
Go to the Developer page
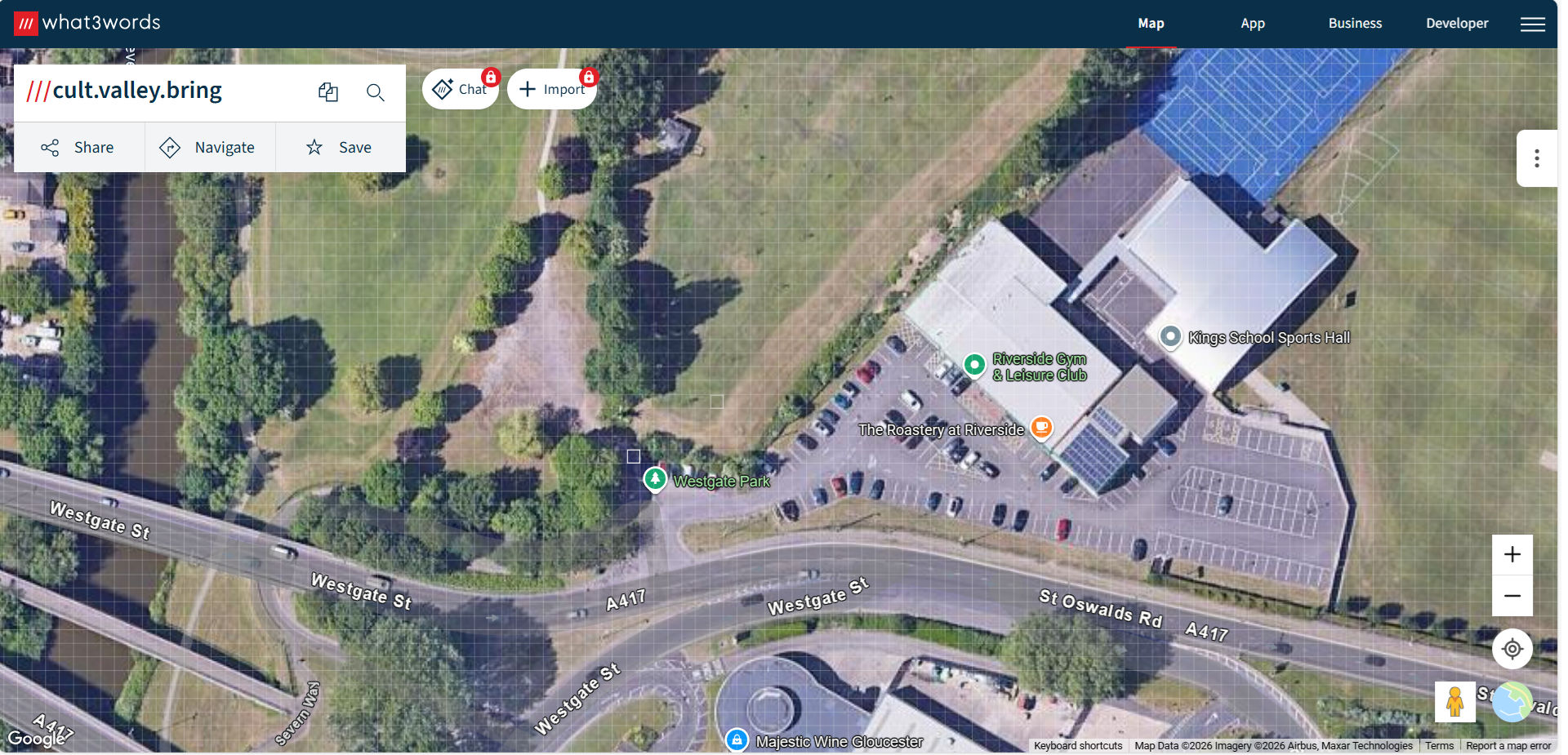1457,24
